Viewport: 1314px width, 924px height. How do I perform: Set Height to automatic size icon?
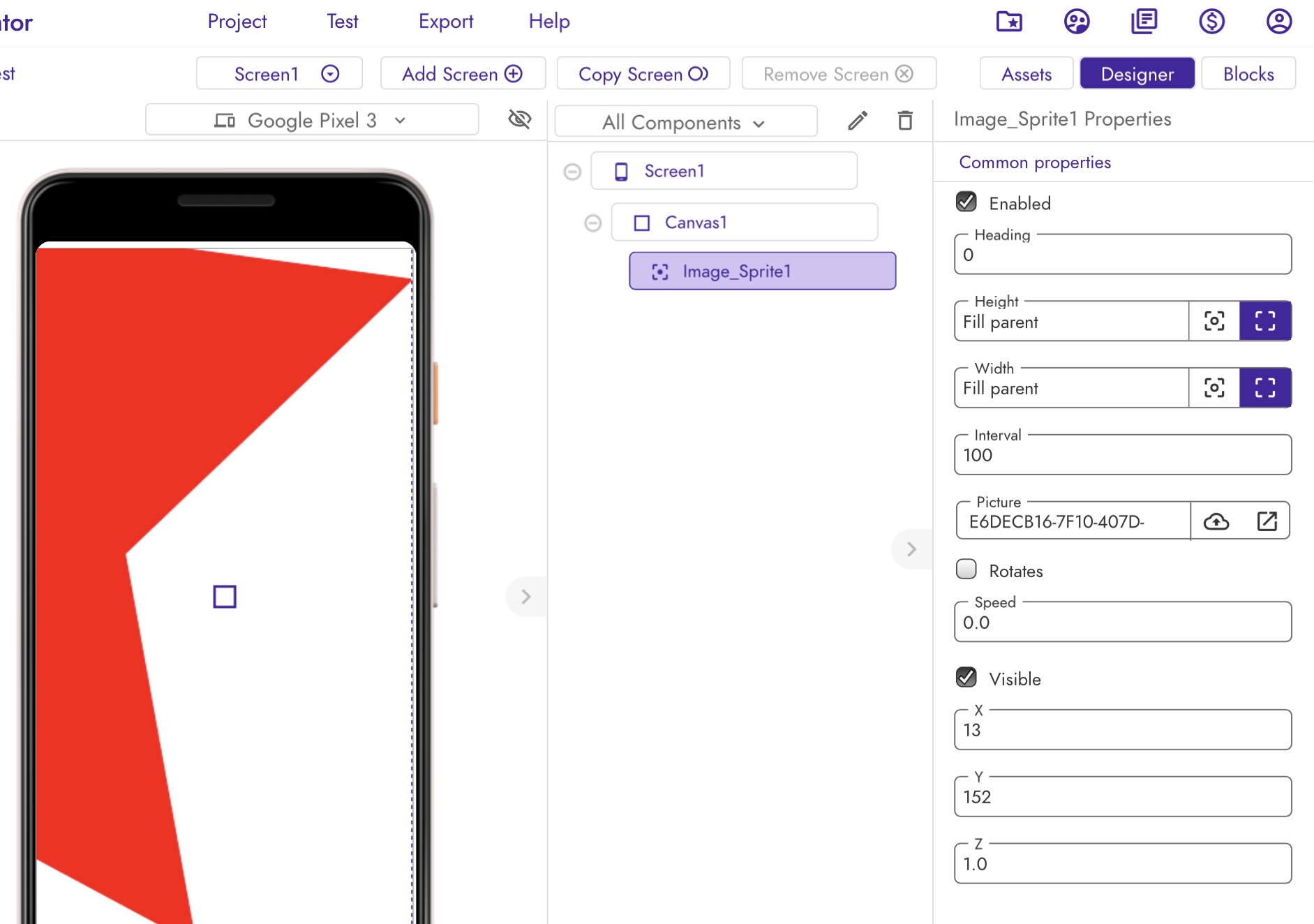1214,321
